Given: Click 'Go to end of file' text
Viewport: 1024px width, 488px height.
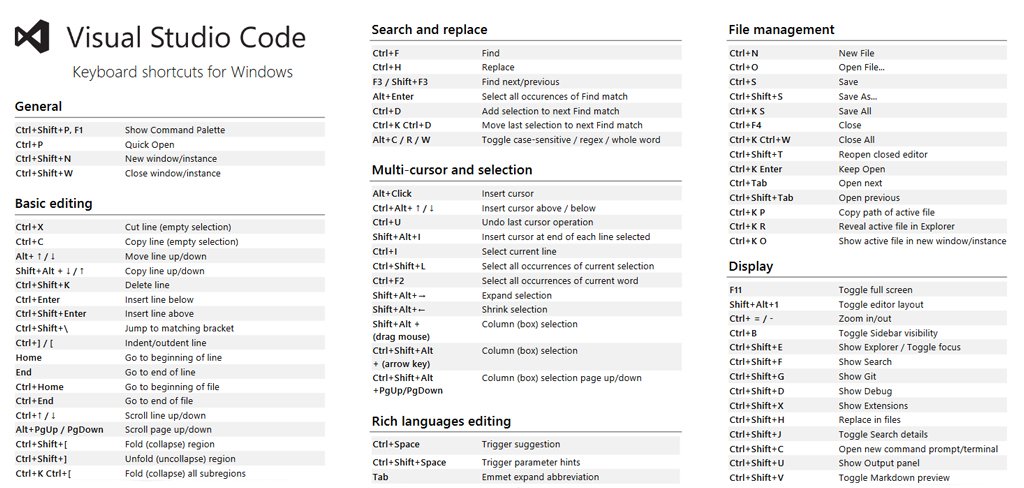Looking at the screenshot, I should (x=159, y=401).
